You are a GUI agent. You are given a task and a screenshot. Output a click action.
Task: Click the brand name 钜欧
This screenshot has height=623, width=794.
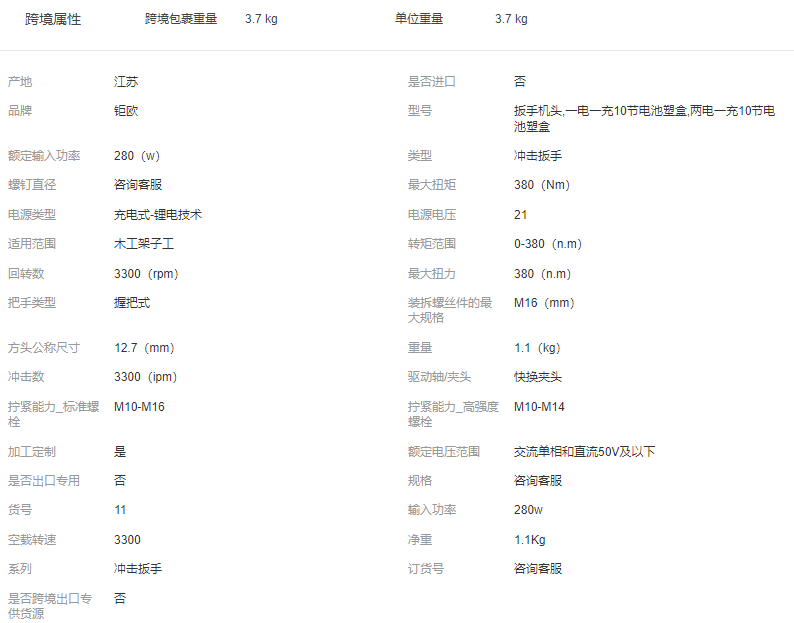pos(126,111)
